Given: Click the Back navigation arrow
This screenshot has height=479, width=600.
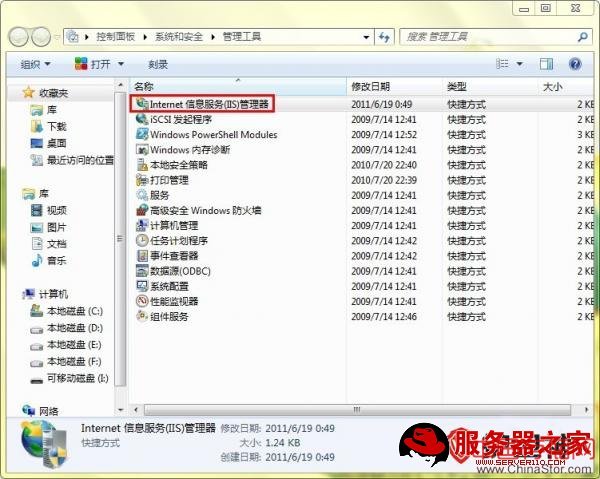Looking at the screenshot, I should click(x=20, y=36).
